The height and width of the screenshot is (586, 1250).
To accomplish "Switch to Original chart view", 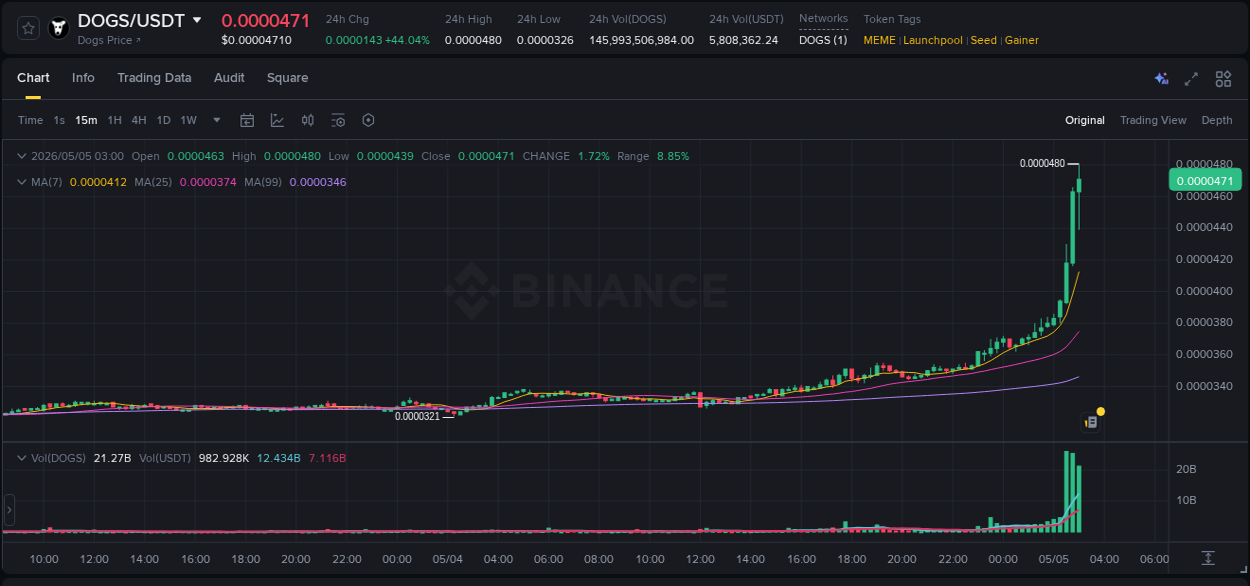I will pyautogui.click(x=1085, y=120).
